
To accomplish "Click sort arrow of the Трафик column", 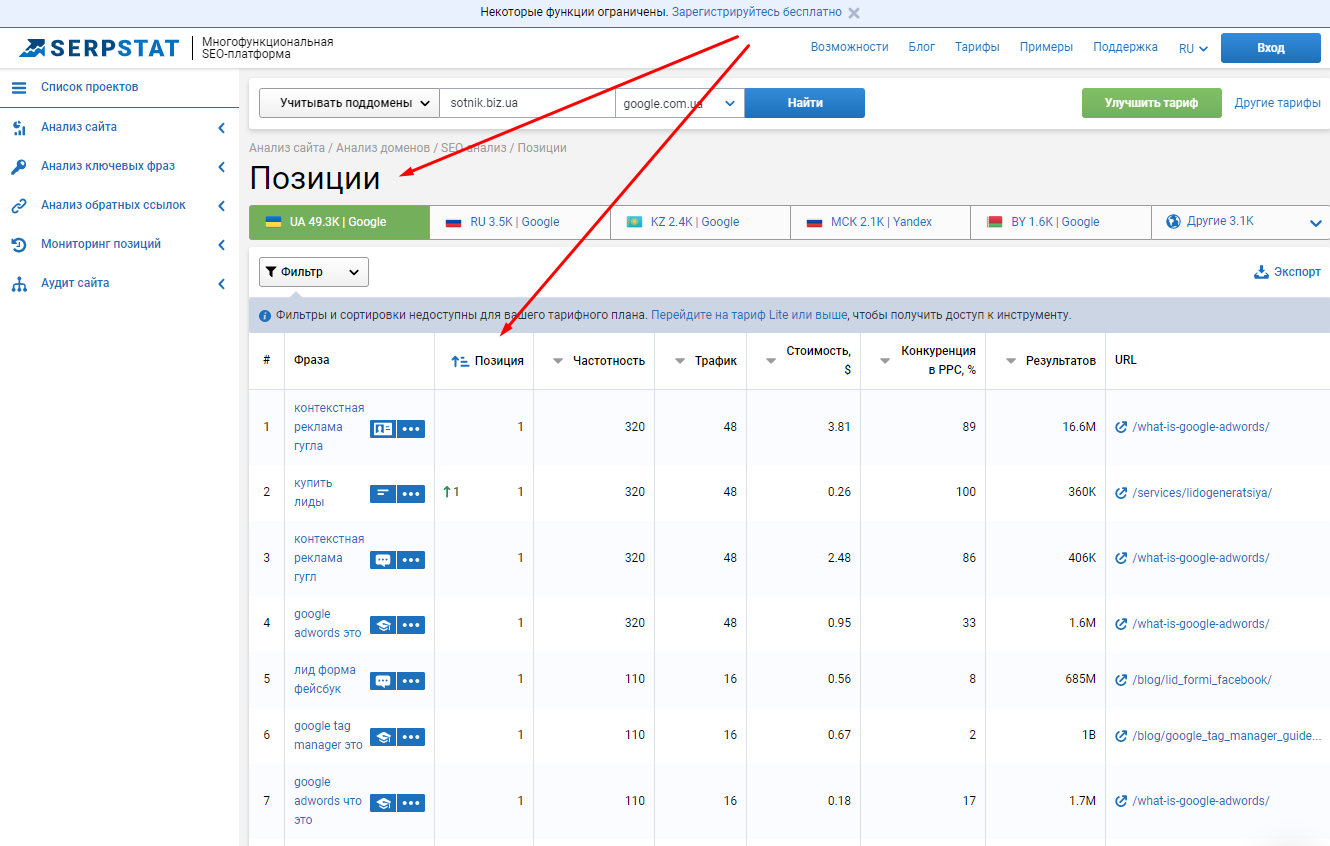I will (680, 361).
